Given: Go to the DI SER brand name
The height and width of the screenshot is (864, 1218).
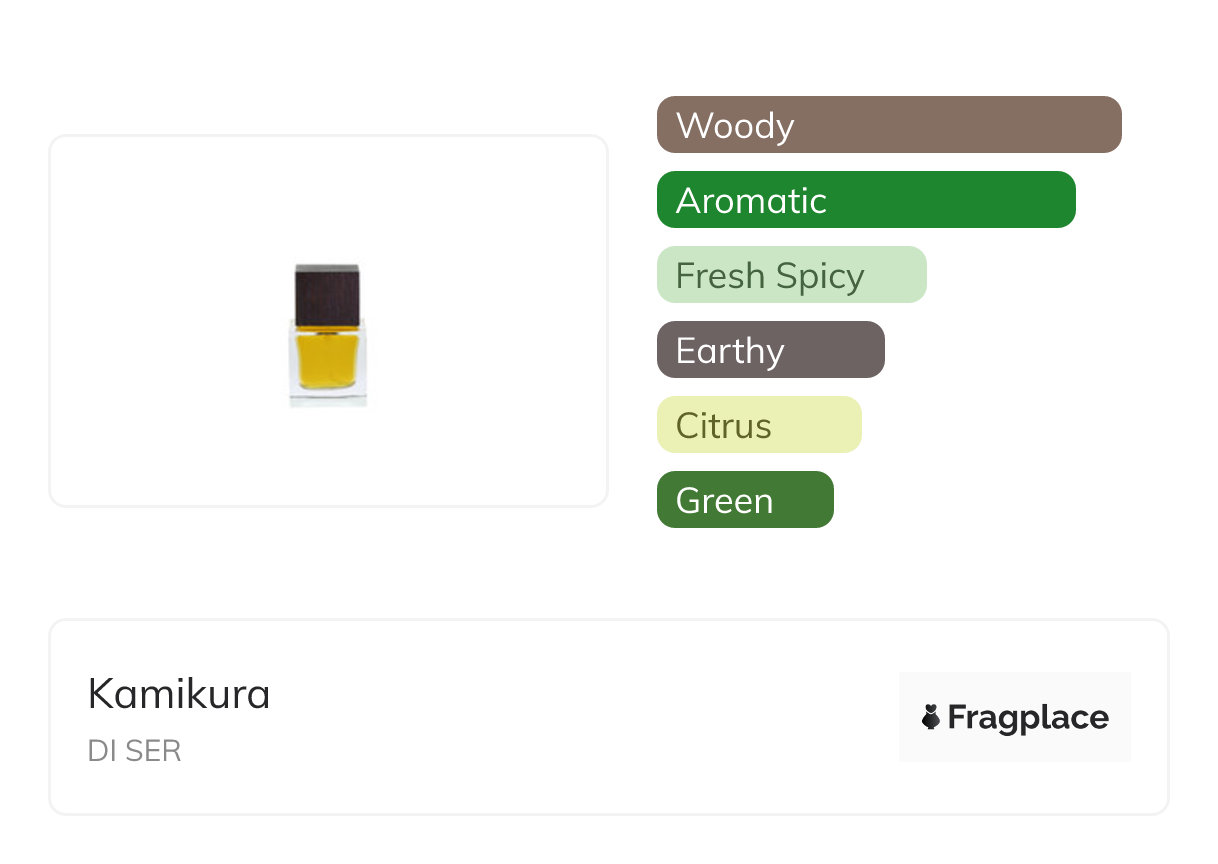Looking at the screenshot, I should click(135, 751).
